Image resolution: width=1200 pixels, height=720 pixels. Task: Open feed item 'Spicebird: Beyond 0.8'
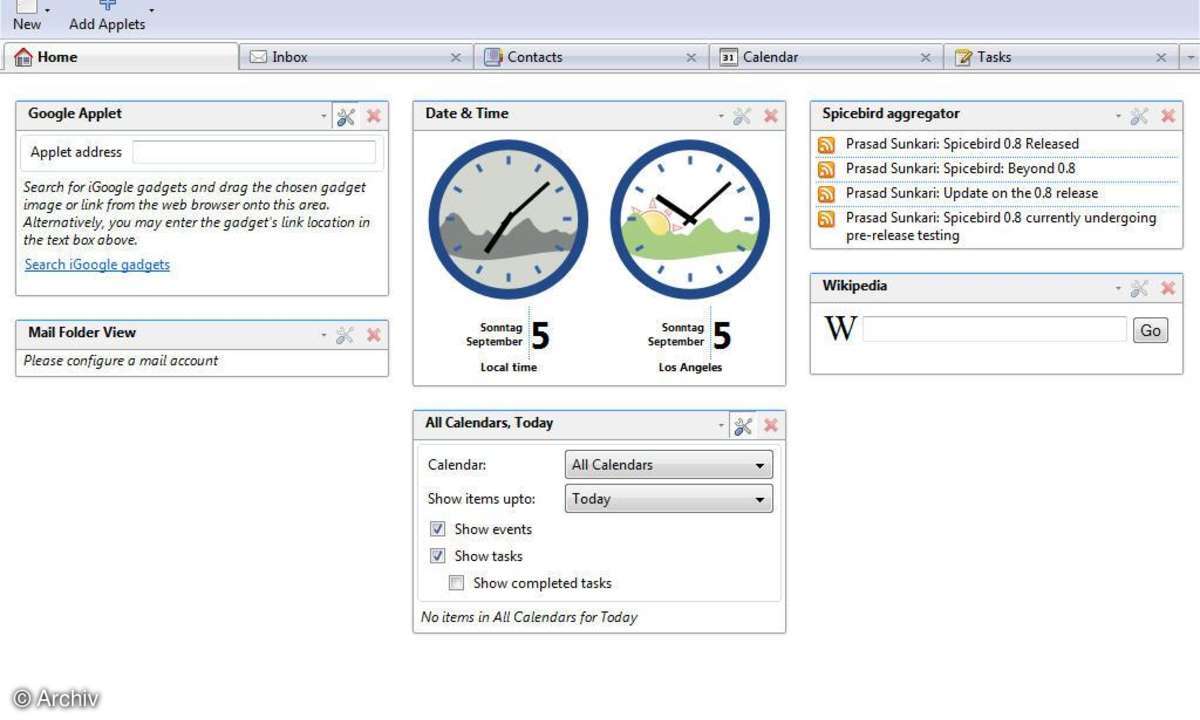[x=961, y=168]
